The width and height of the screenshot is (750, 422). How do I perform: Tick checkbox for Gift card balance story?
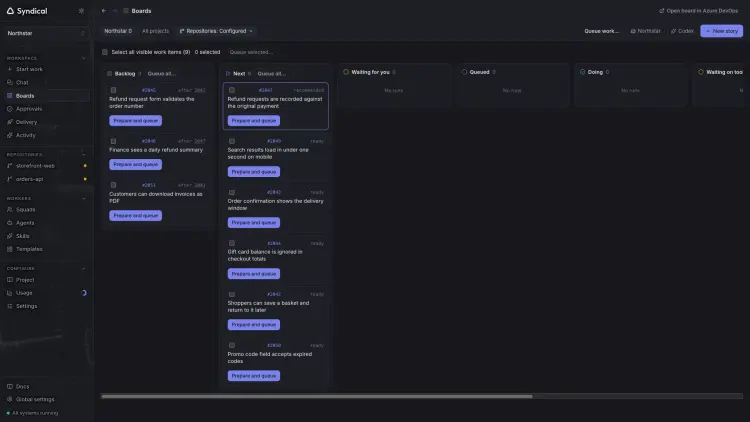click(232, 243)
